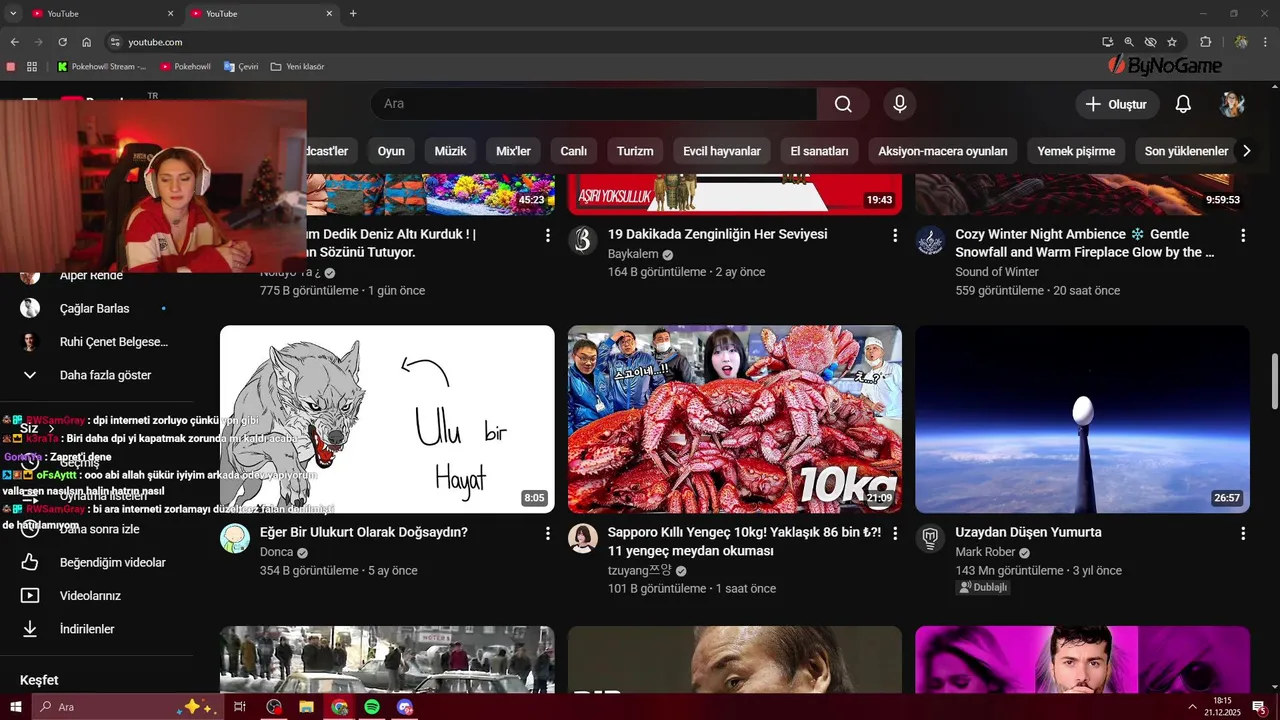Click the page vertical scrollbar thumb
Image resolution: width=1280 pixels, height=720 pixels.
[1275, 380]
